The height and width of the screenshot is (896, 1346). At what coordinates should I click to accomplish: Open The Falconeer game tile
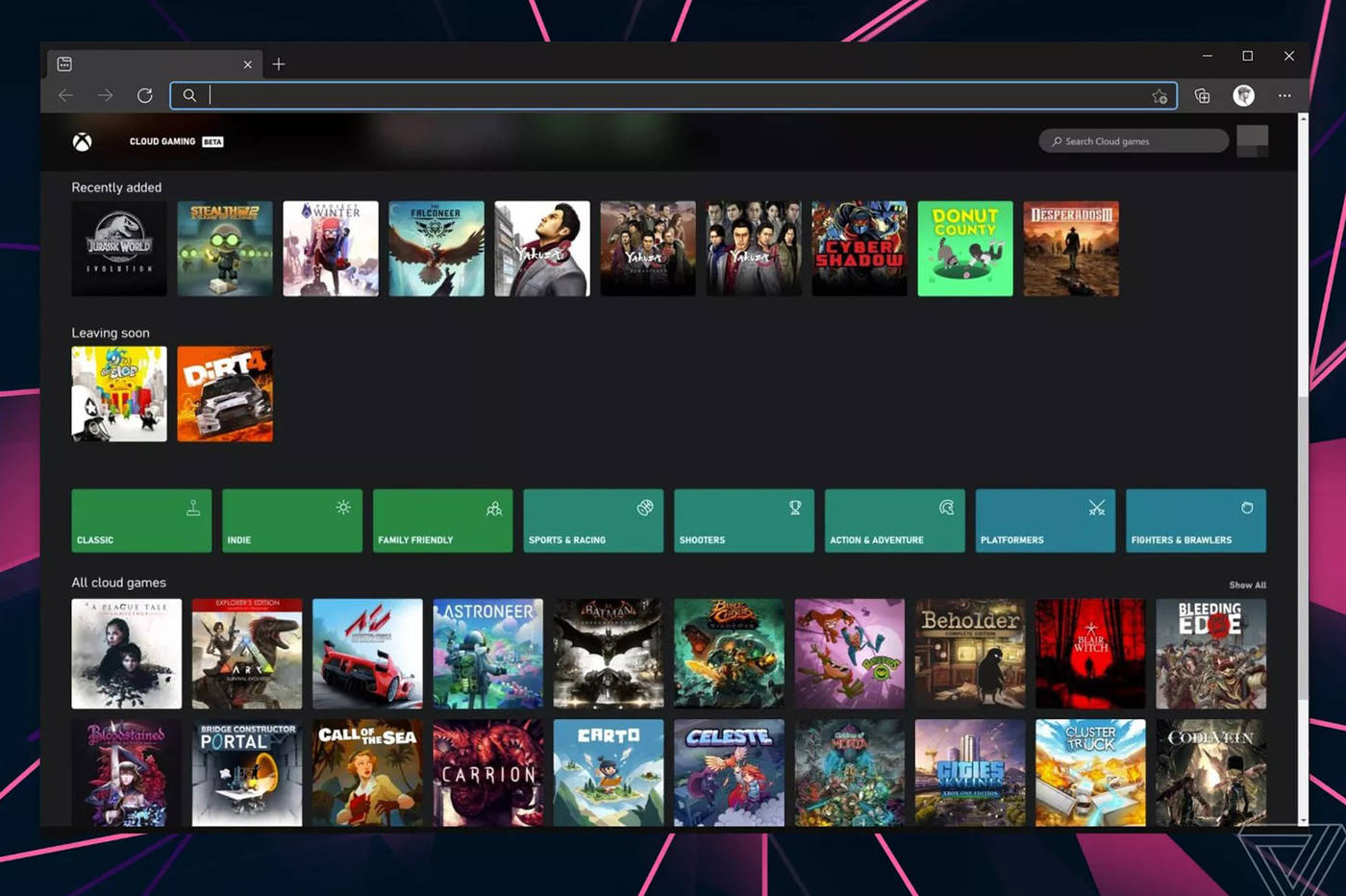[x=436, y=248]
